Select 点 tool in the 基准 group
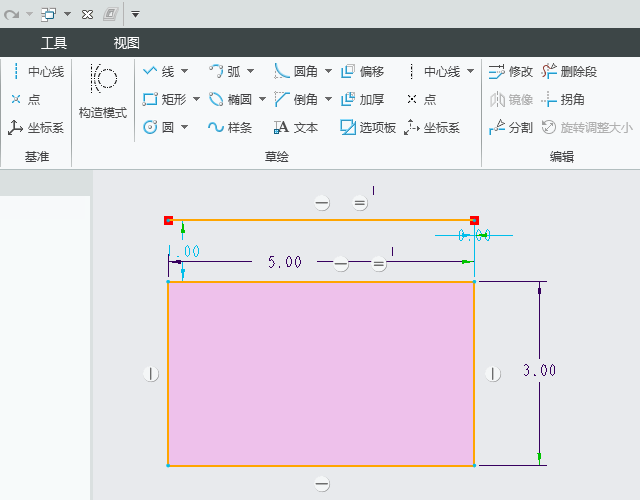The width and height of the screenshot is (640, 500). (26, 99)
